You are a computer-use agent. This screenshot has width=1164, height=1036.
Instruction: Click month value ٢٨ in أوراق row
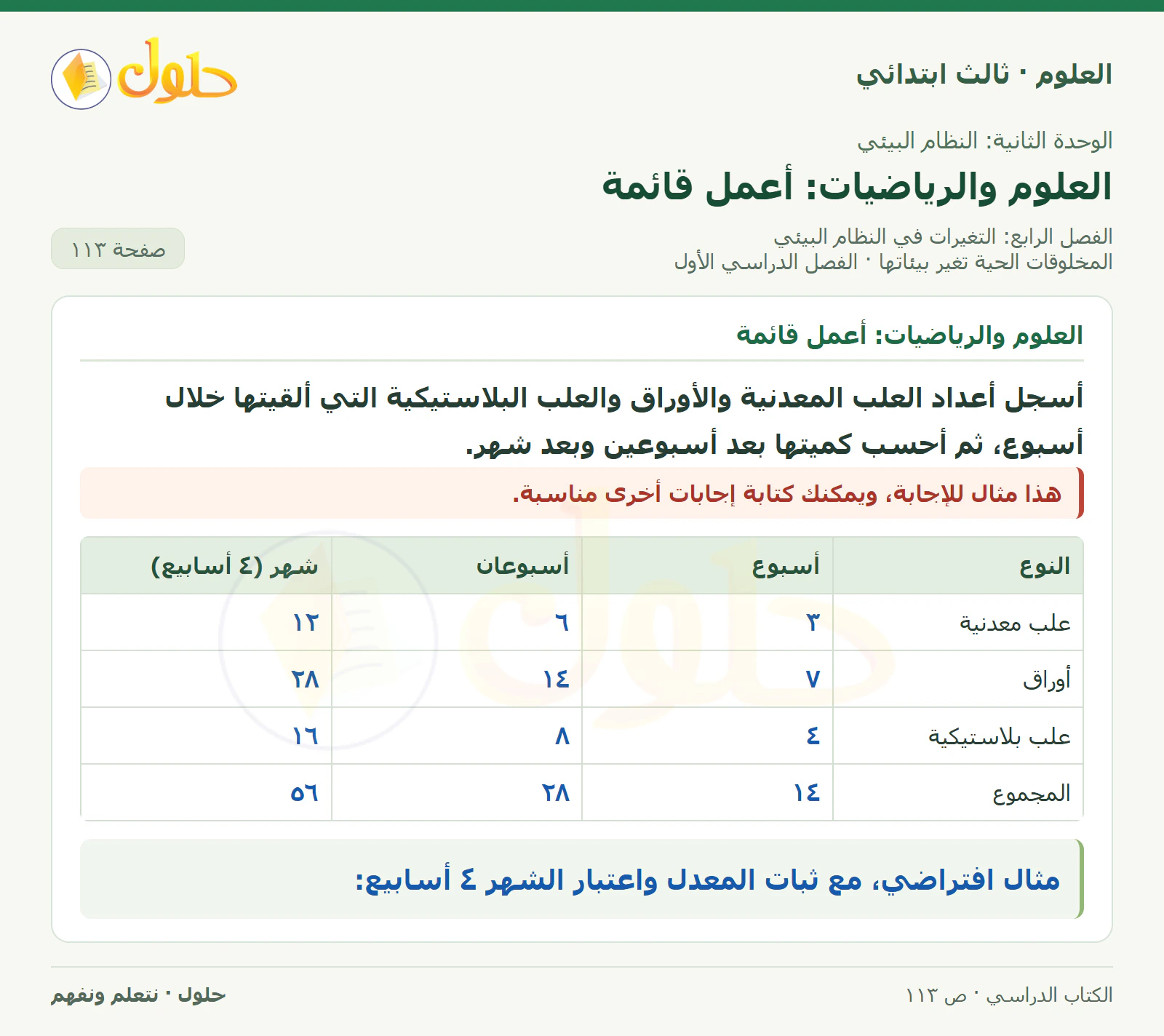point(306,680)
